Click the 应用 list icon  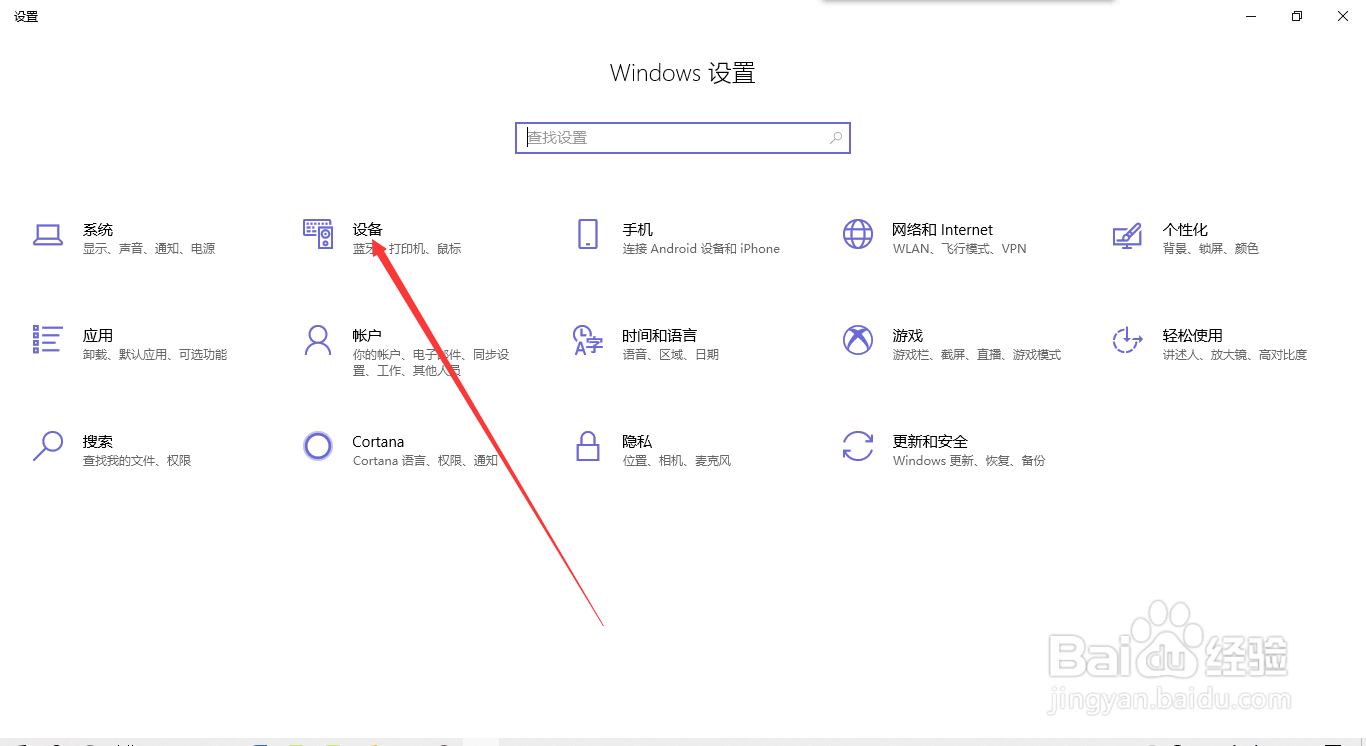(x=48, y=340)
